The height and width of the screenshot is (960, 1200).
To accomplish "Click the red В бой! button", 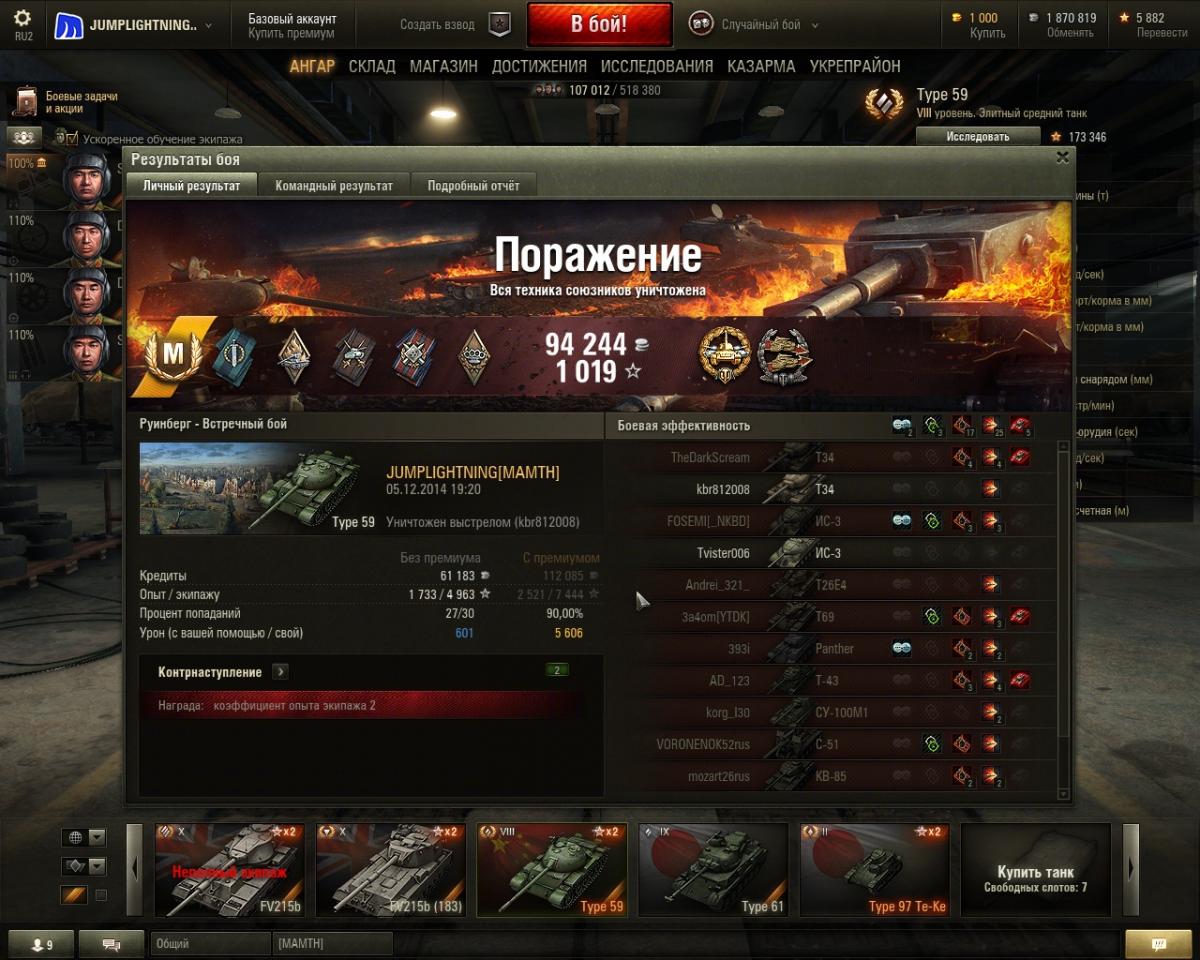I will [599, 24].
